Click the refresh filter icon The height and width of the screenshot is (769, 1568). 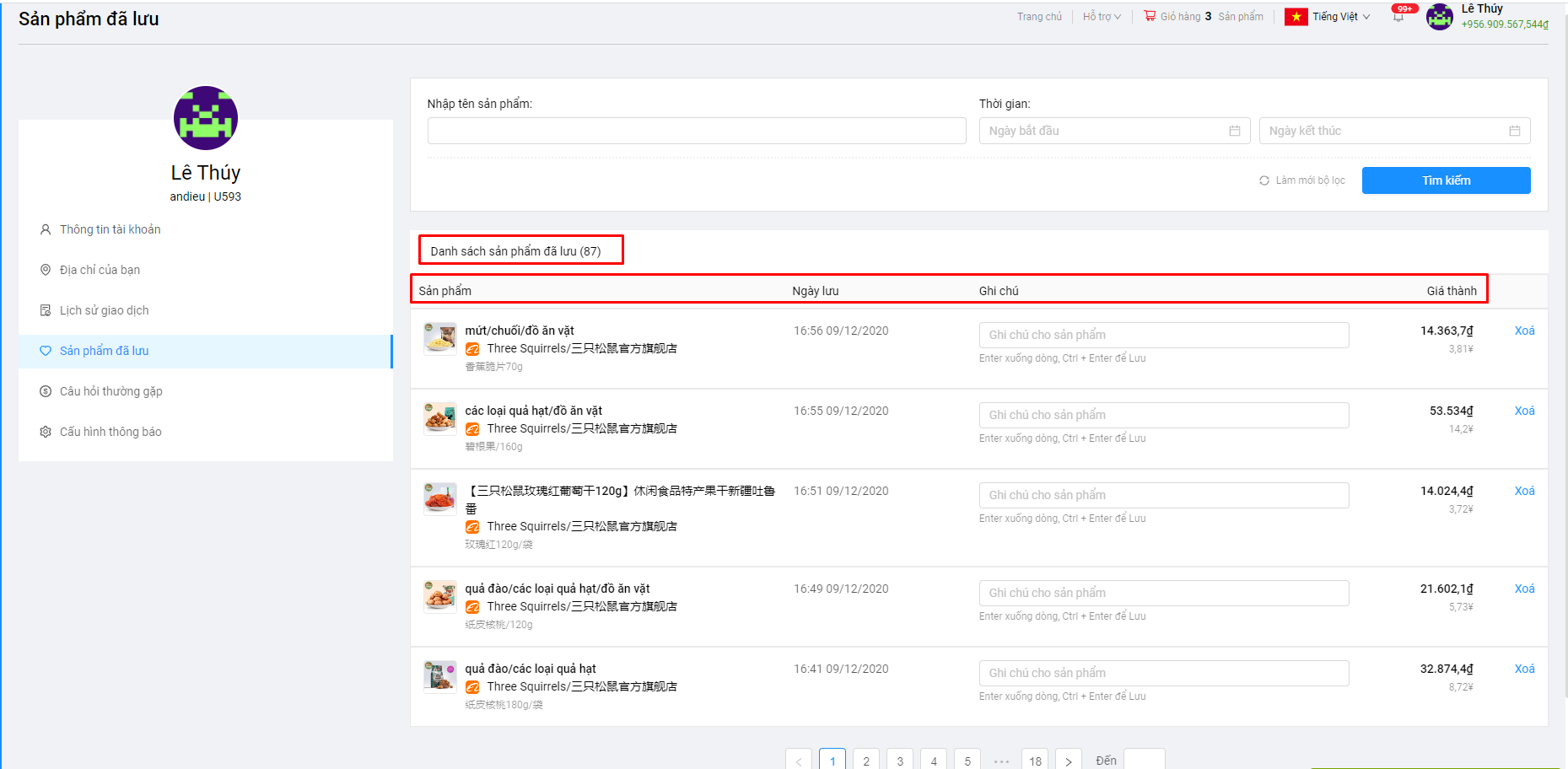[x=1264, y=180]
